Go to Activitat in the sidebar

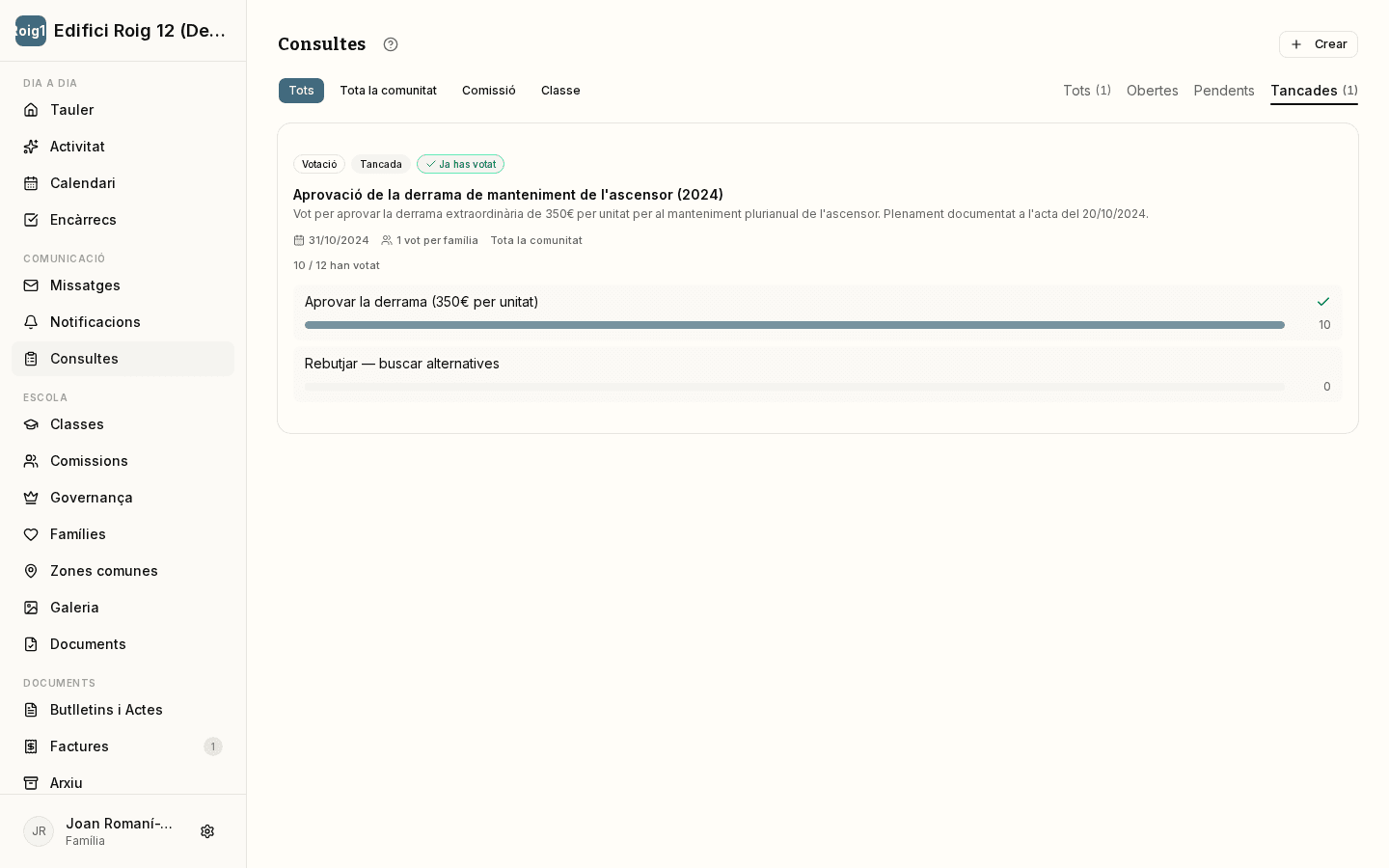pos(123,147)
